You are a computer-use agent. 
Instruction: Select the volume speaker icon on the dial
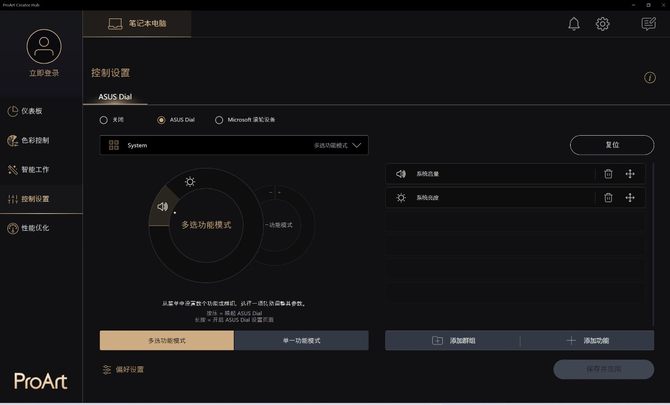click(x=162, y=207)
